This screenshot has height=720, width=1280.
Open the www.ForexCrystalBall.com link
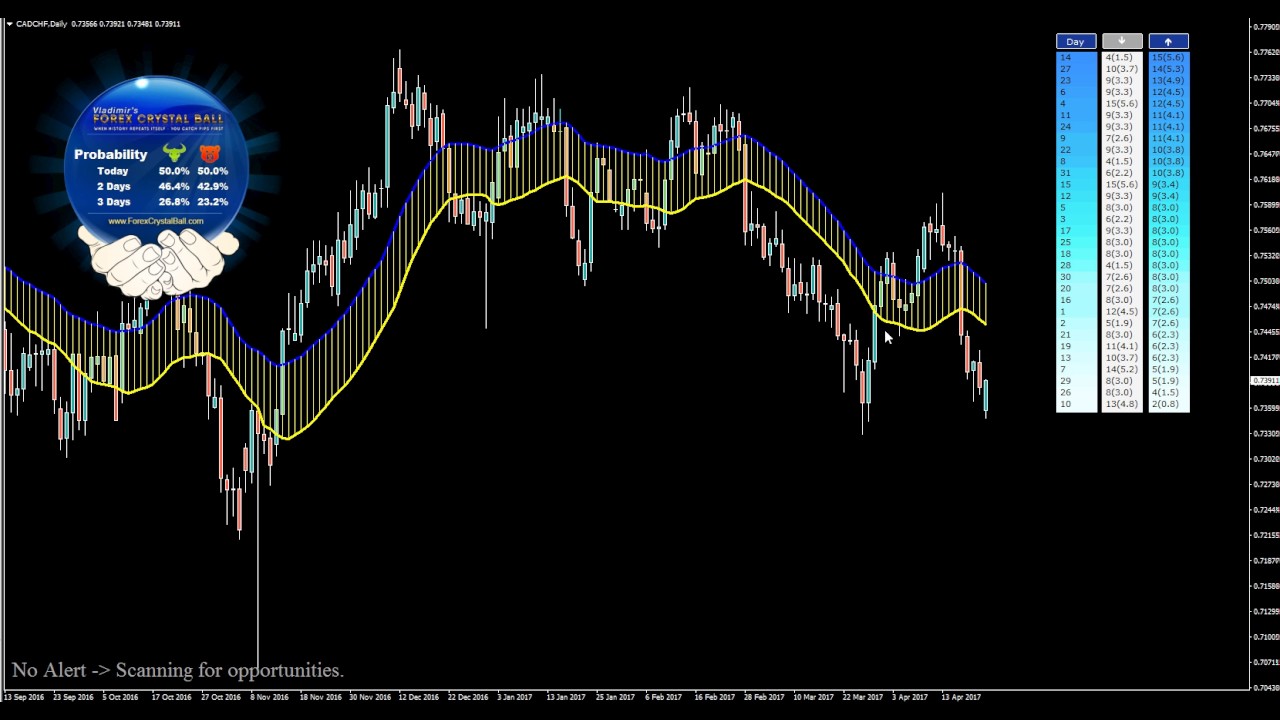click(x=155, y=221)
